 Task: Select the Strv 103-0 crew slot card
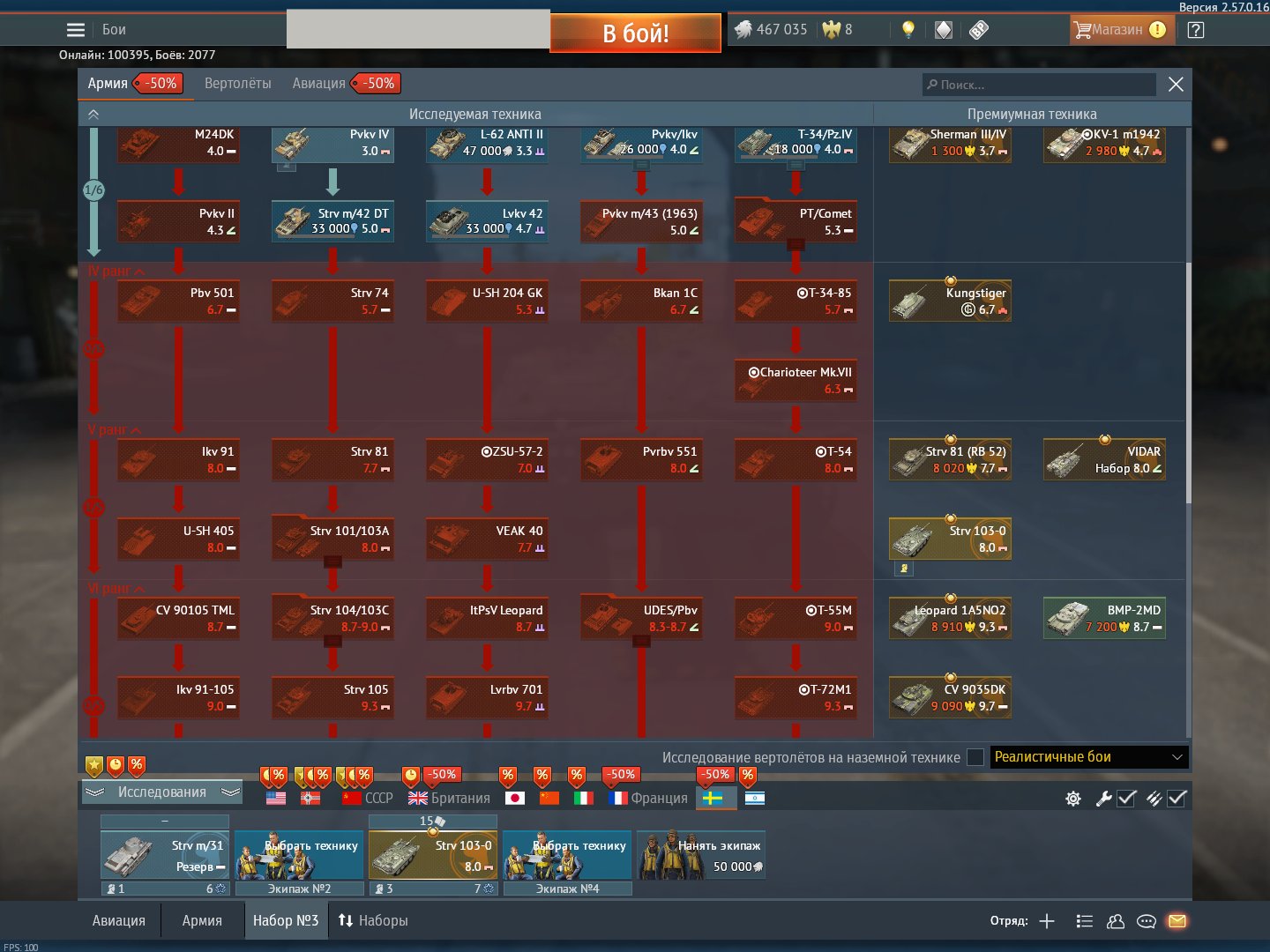coord(433,855)
